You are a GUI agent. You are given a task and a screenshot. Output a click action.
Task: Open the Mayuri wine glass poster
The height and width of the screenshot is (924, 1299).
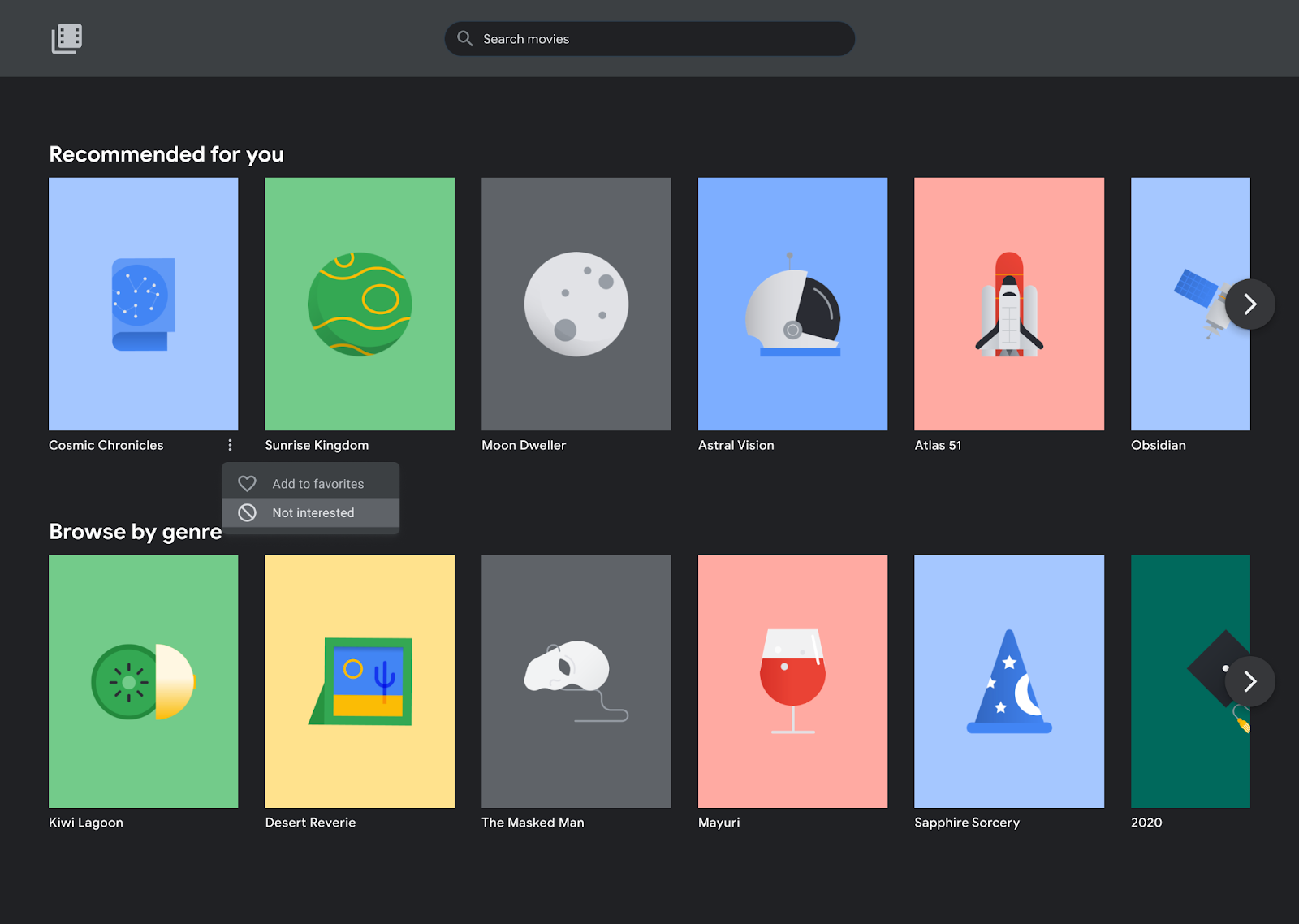click(792, 681)
